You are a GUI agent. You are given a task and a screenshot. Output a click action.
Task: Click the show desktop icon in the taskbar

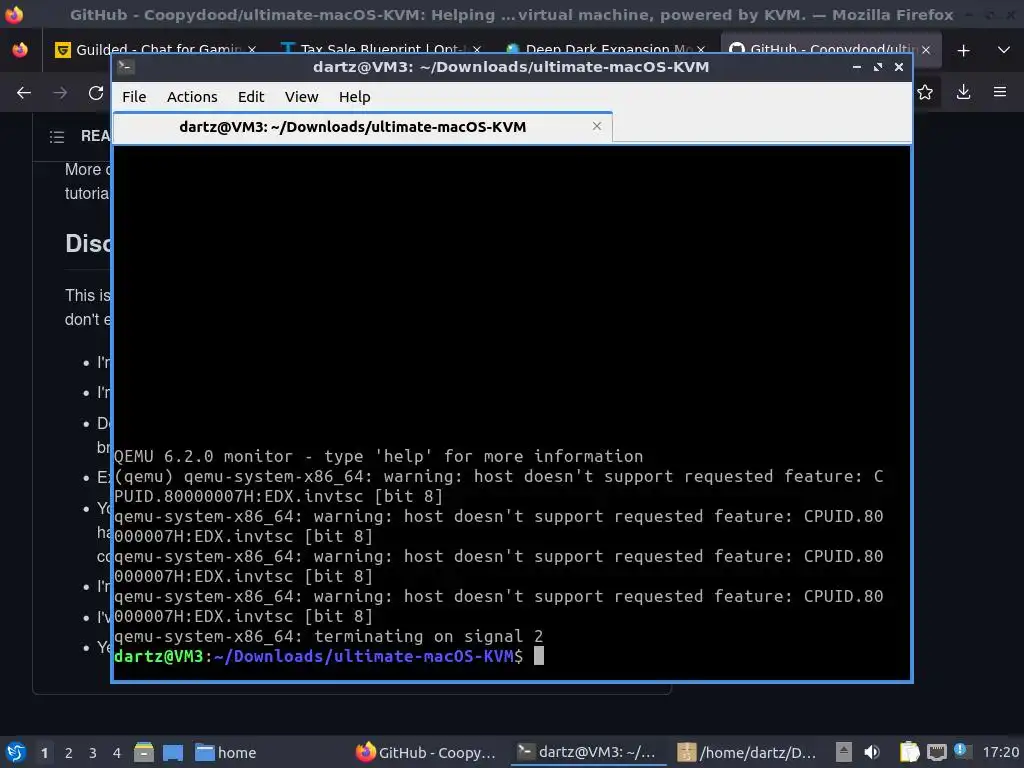tap(173, 752)
